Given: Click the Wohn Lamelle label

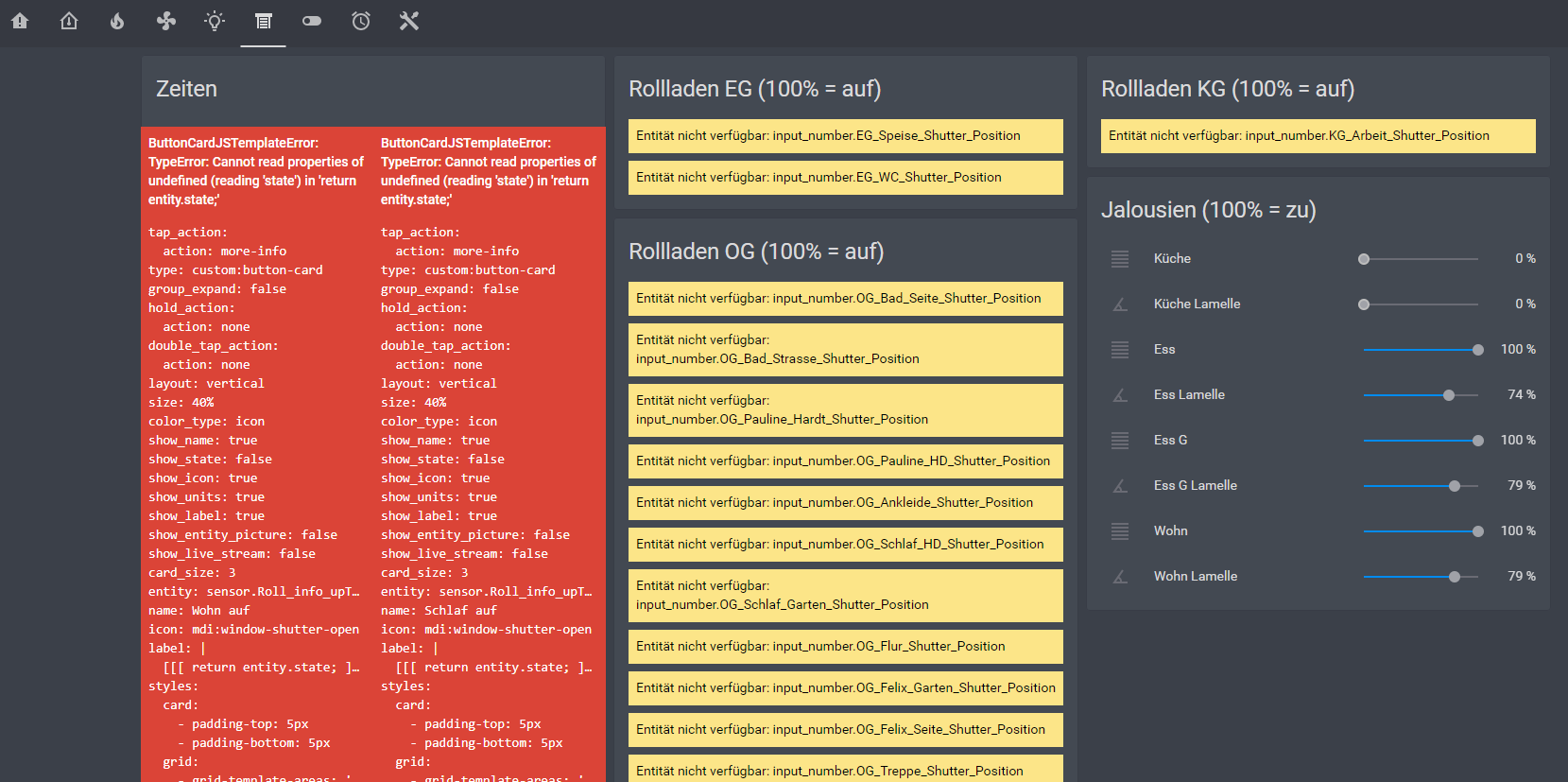Looking at the screenshot, I should 1196,576.
